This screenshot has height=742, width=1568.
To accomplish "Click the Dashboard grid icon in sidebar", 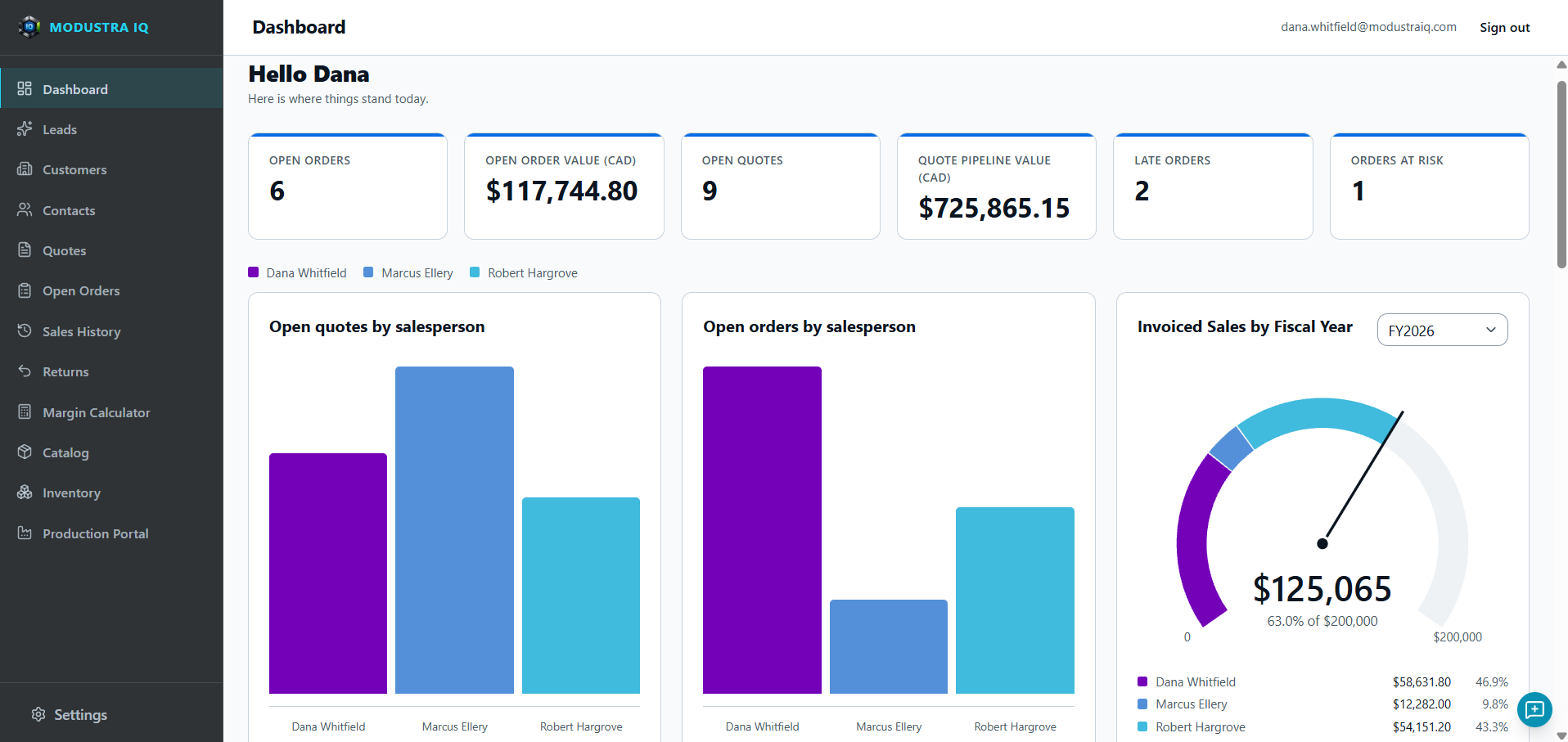I will tap(25, 88).
